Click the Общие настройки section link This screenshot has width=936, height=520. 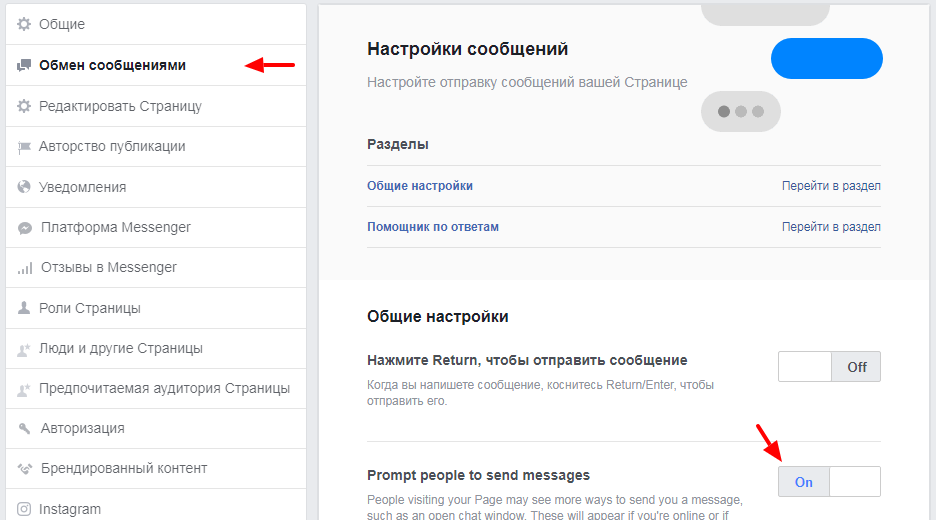[x=420, y=186]
